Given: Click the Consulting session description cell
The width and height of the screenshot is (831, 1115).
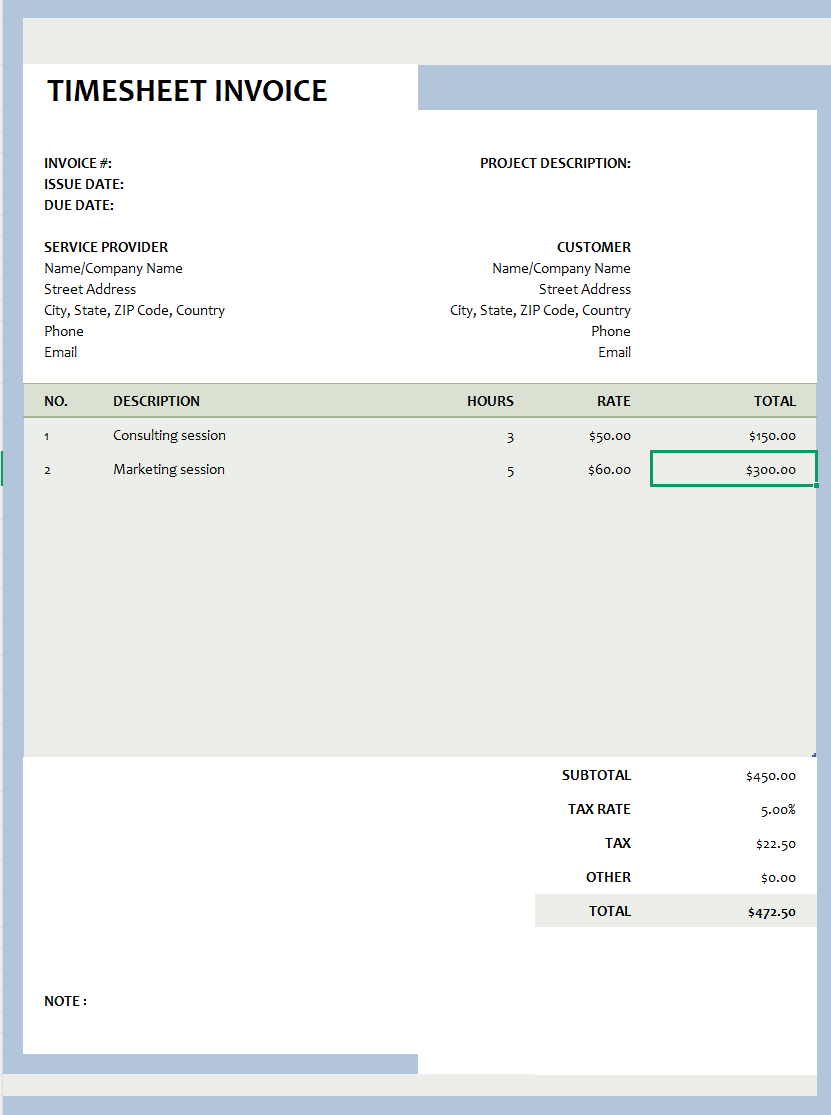Looking at the screenshot, I should (x=169, y=435).
